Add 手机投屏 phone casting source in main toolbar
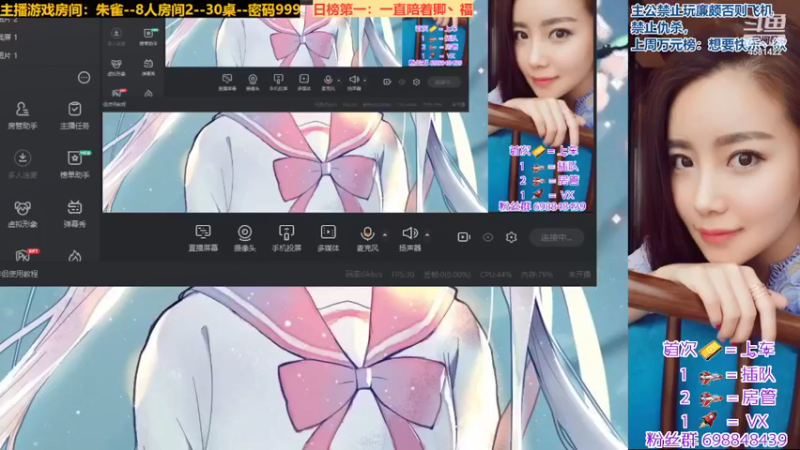The image size is (800, 450). tap(286, 238)
